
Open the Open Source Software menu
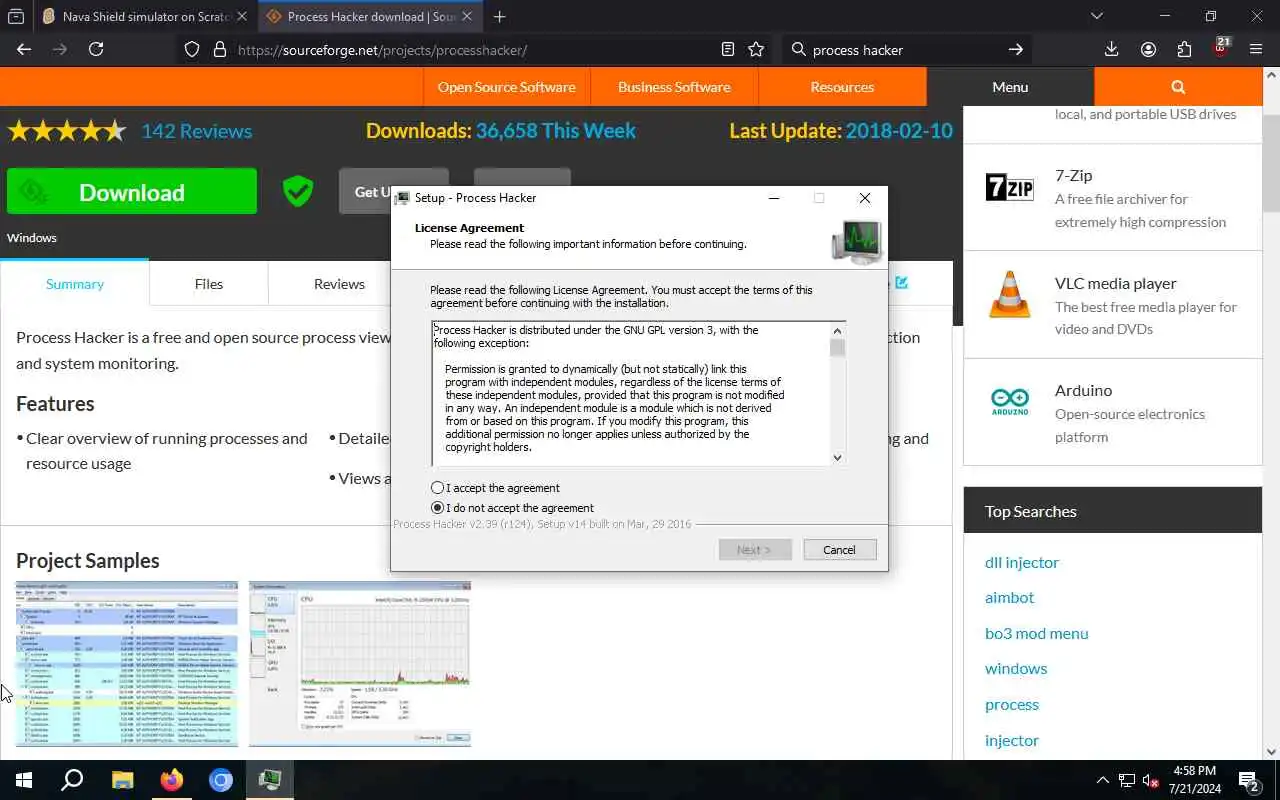point(506,87)
